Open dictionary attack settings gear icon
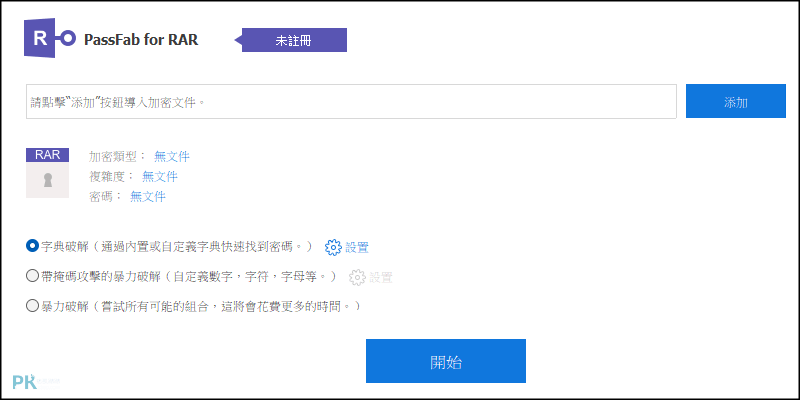Image resolution: width=800 pixels, height=400 pixels. pyautogui.click(x=333, y=247)
